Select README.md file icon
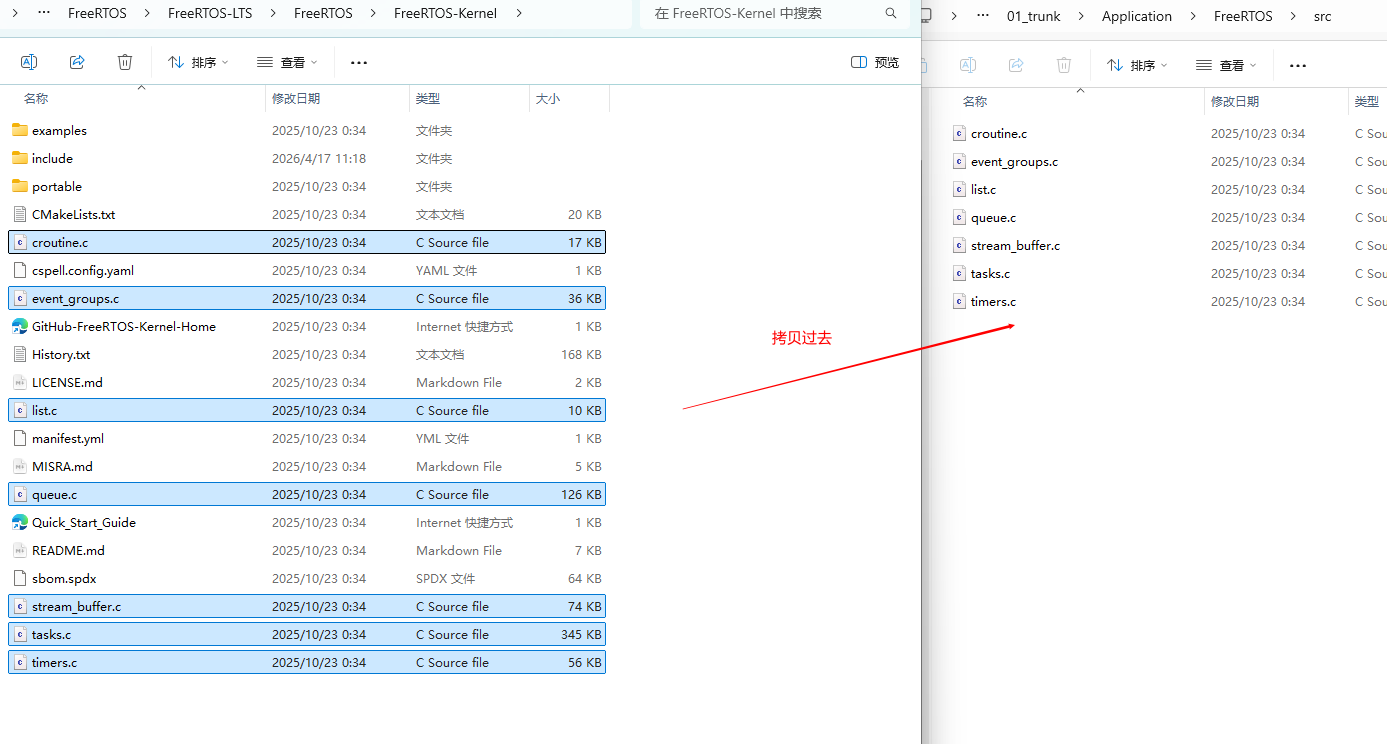 [x=20, y=550]
